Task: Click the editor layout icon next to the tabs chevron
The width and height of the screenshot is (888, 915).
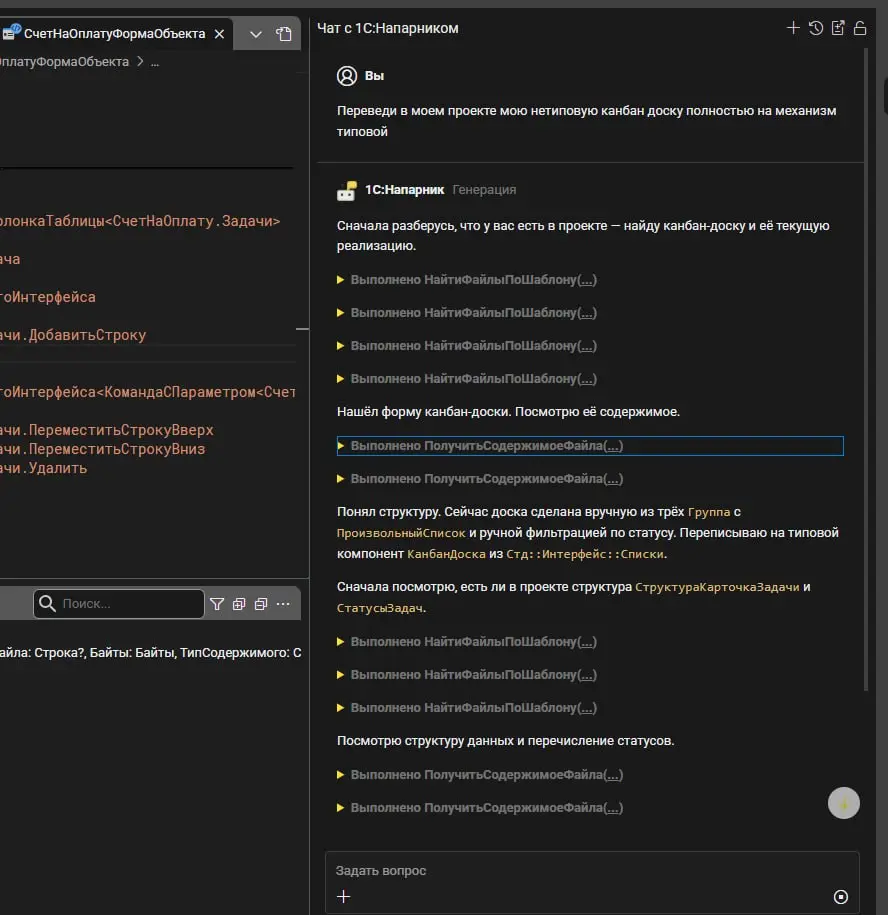Action: tap(284, 34)
